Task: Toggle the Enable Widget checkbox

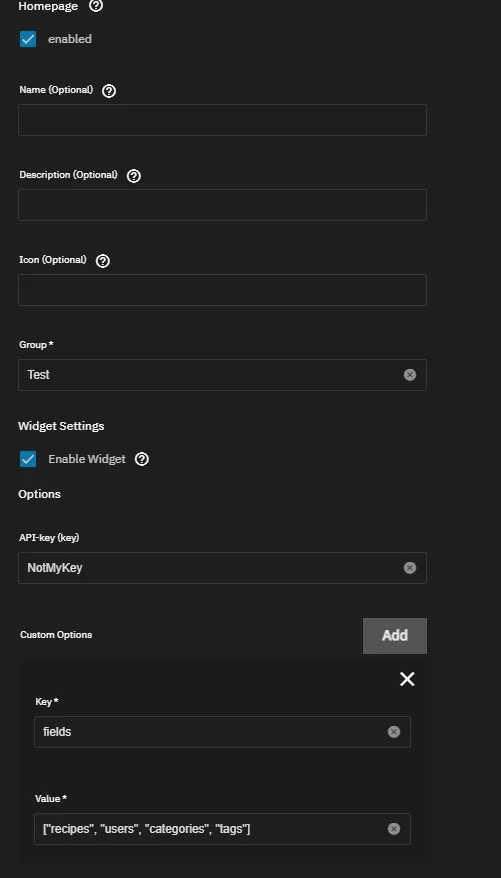Action: [x=28, y=459]
